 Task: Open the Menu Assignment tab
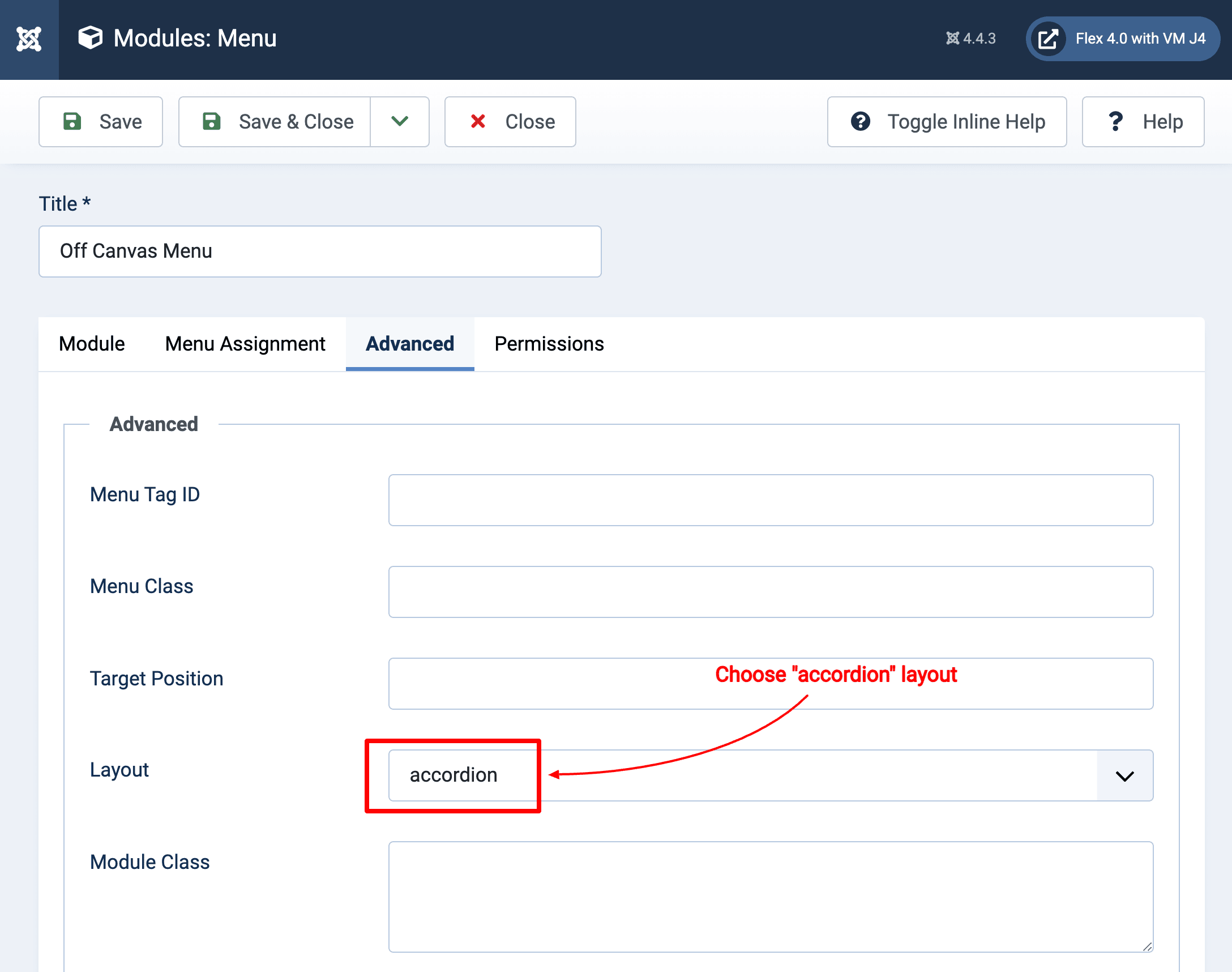click(245, 344)
